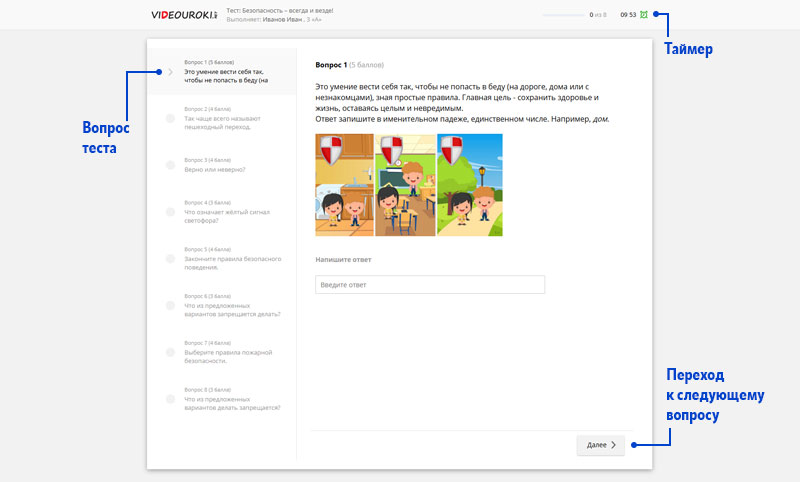The image size is (800, 482).
Task: Click the Videouroki logo in the header
Action: point(184,15)
